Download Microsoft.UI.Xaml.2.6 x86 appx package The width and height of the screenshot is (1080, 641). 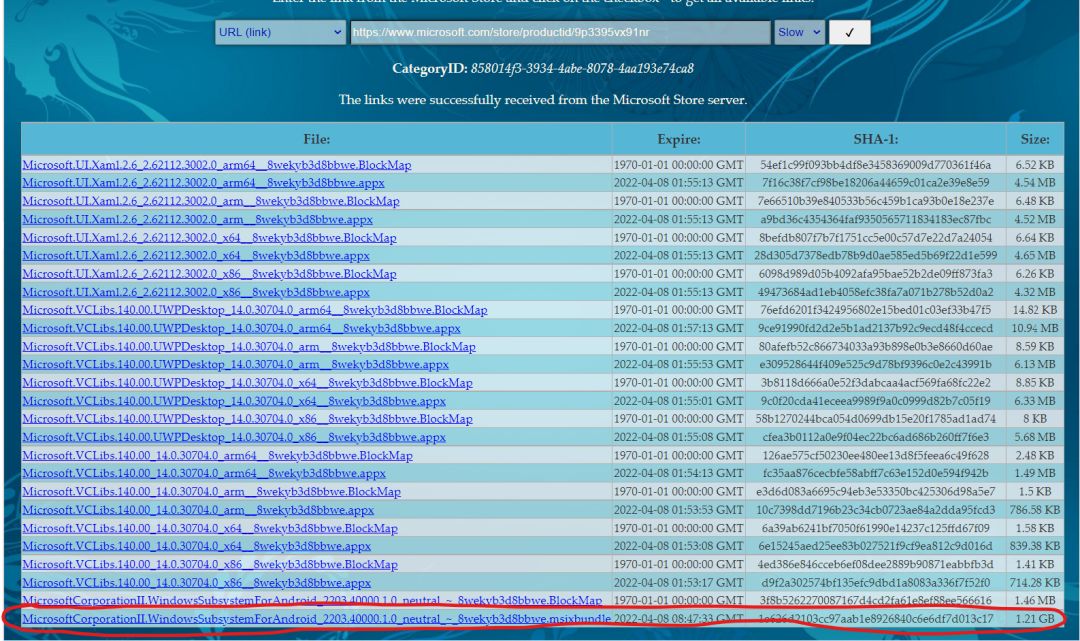(196, 292)
